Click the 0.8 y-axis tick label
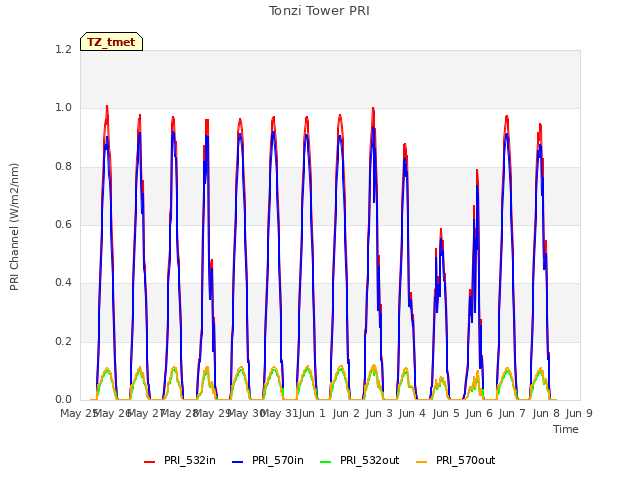This screenshot has width=640, height=480. click(x=63, y=167)
